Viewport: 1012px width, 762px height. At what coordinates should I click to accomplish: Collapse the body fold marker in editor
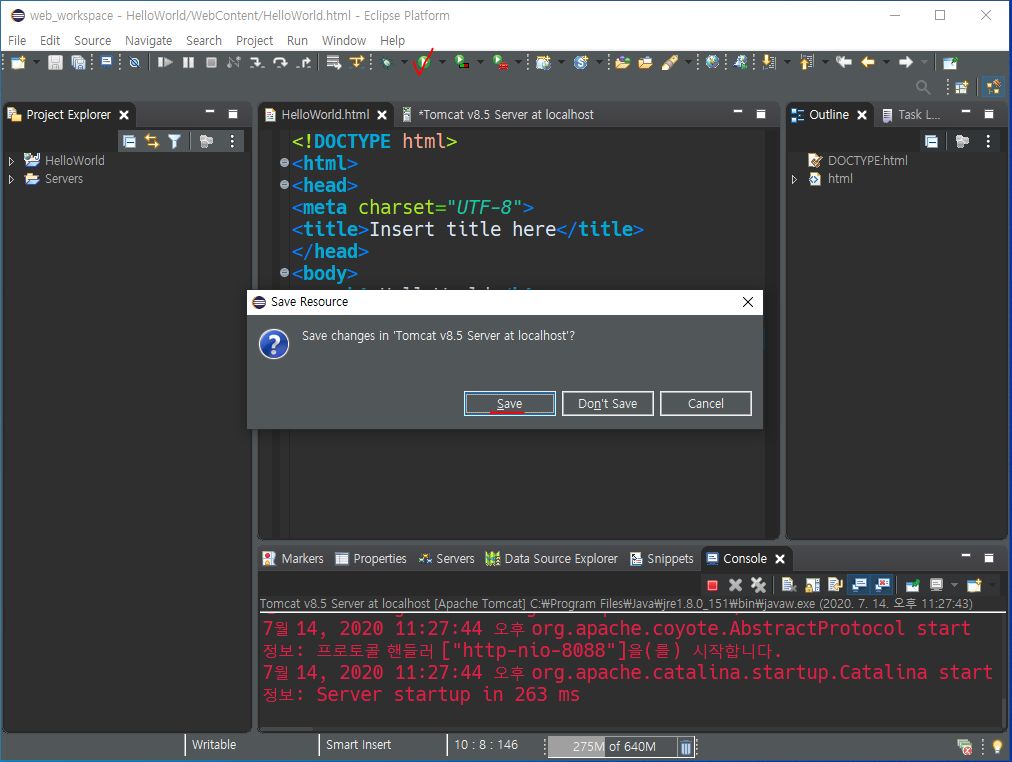point(284,272)
